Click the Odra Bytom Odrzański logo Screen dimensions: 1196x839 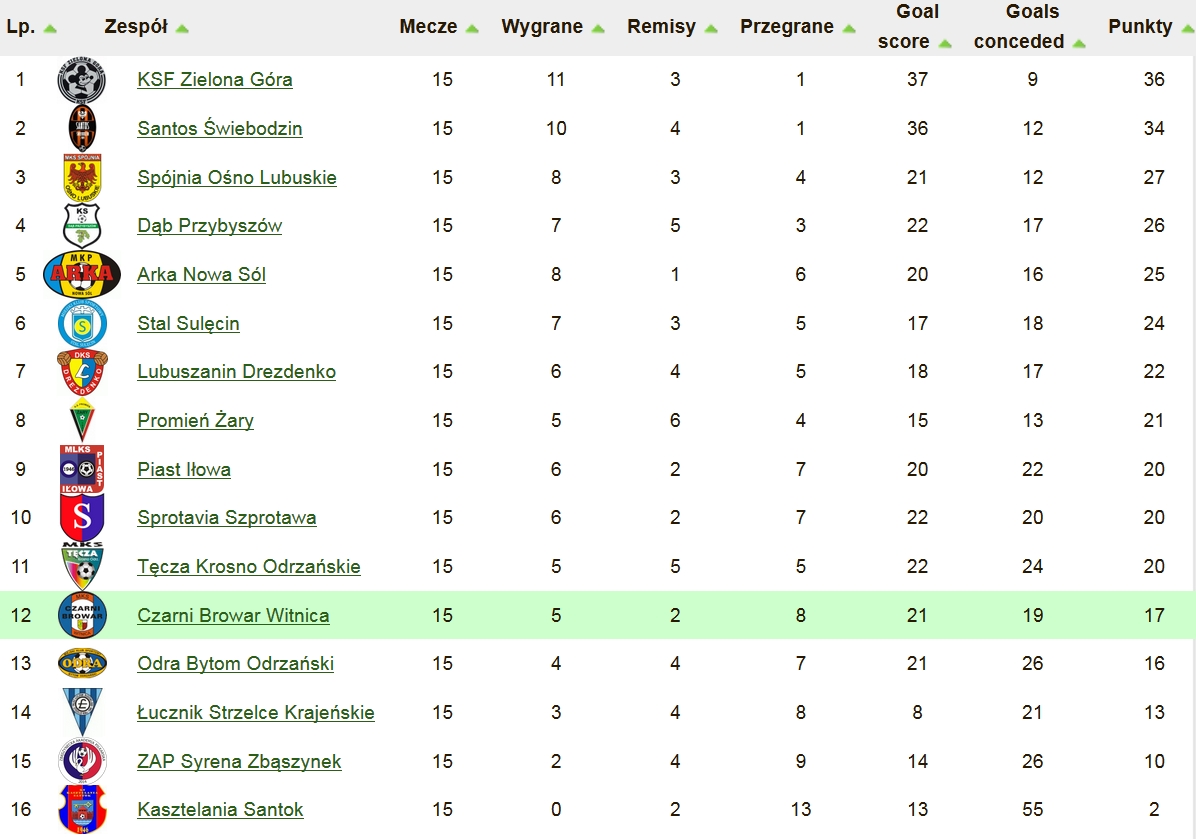82,664
